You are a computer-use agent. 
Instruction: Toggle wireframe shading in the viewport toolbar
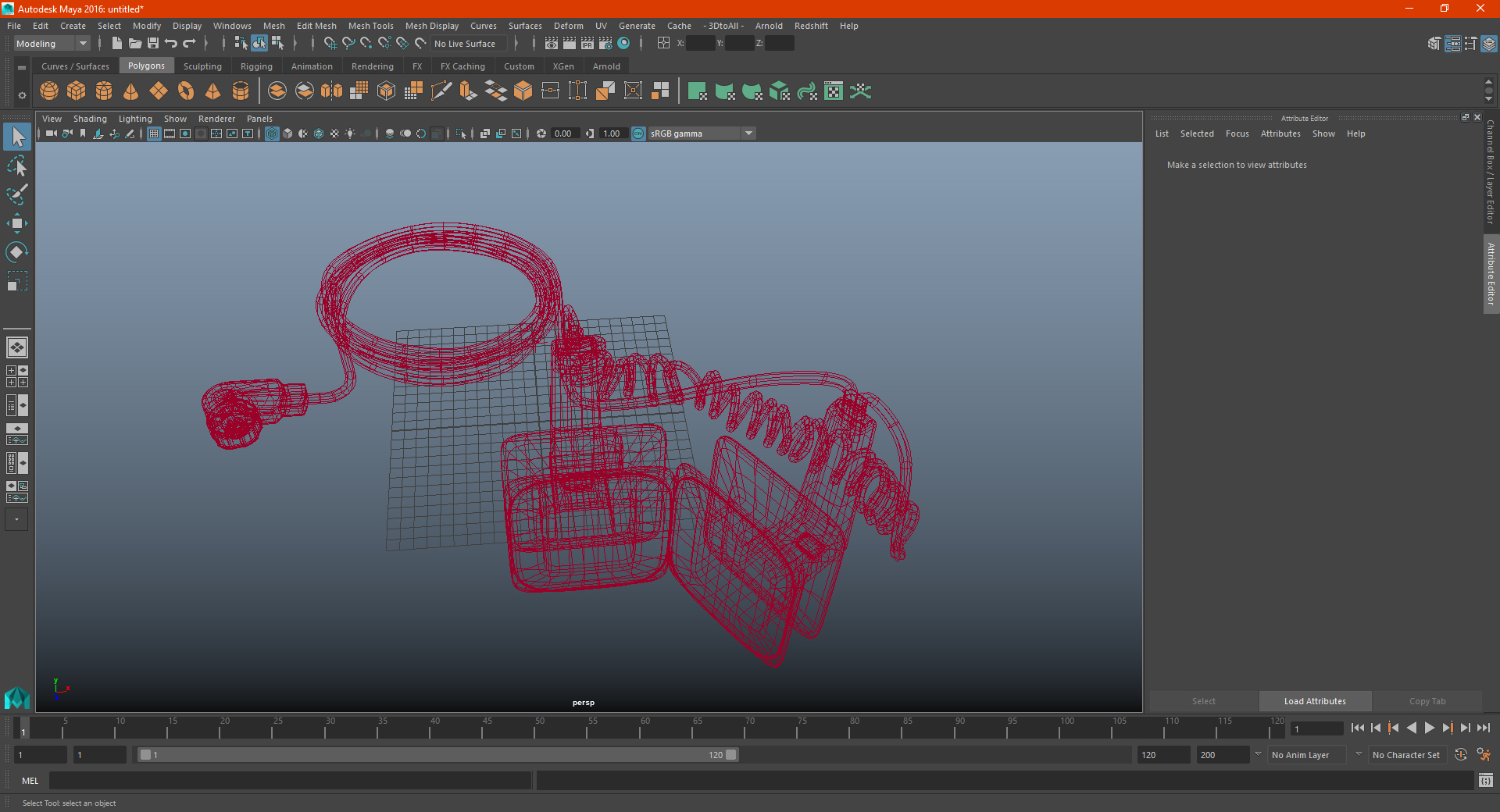coord(272,134)
